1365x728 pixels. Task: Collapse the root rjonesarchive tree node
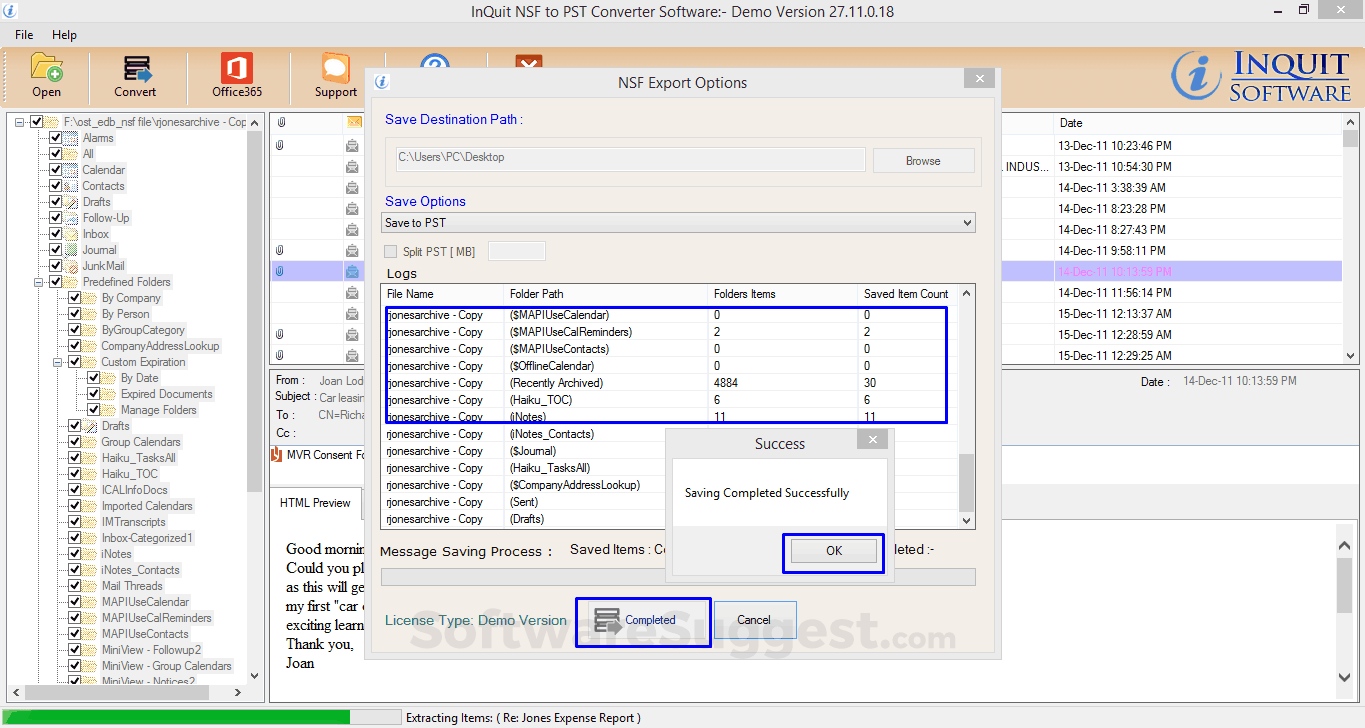pos(20,122)
